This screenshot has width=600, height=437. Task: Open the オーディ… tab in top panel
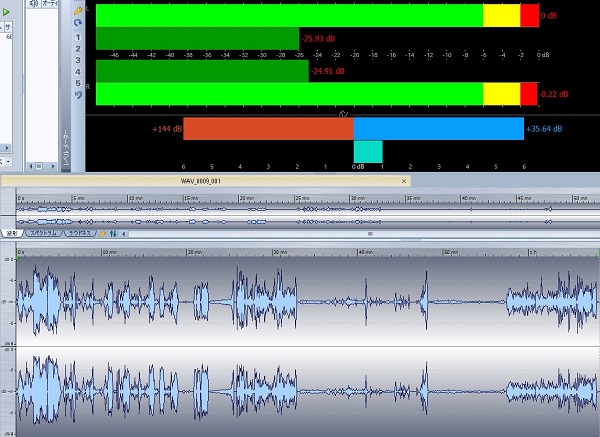pos(50,3)
